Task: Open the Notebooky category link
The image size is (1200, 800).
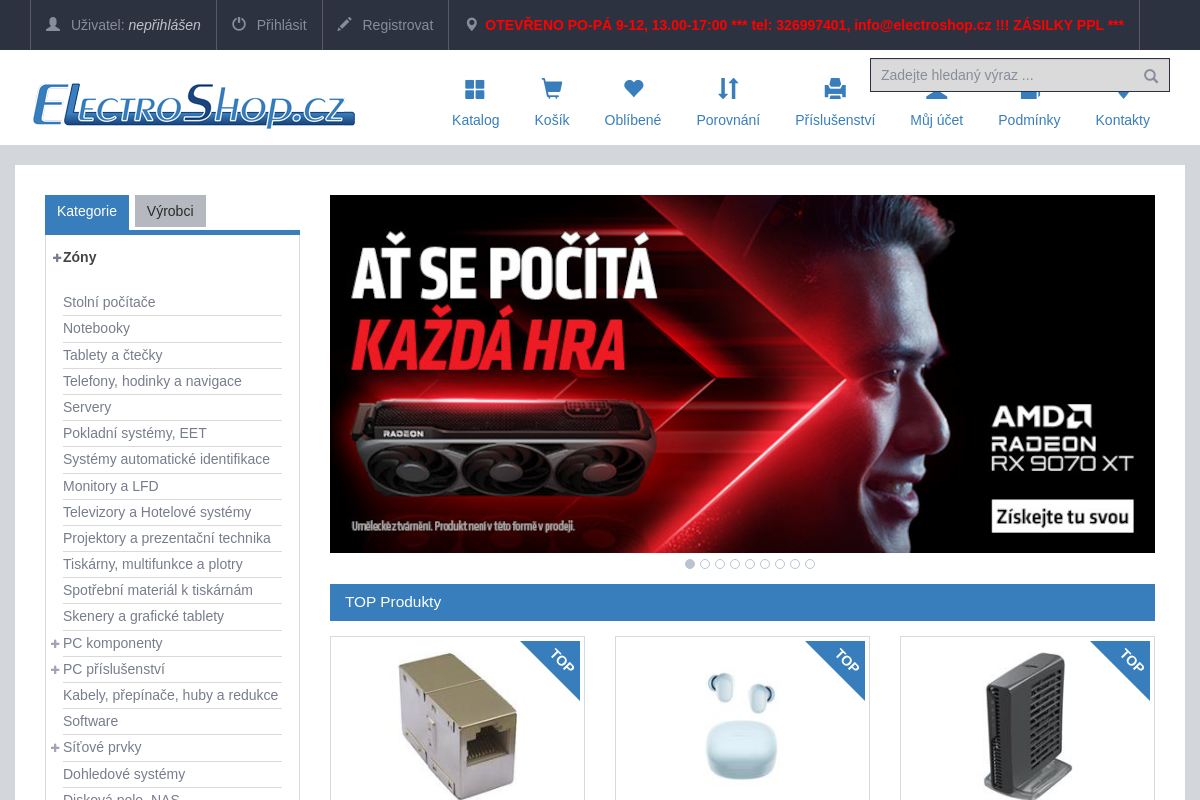Action: (96, 328)
